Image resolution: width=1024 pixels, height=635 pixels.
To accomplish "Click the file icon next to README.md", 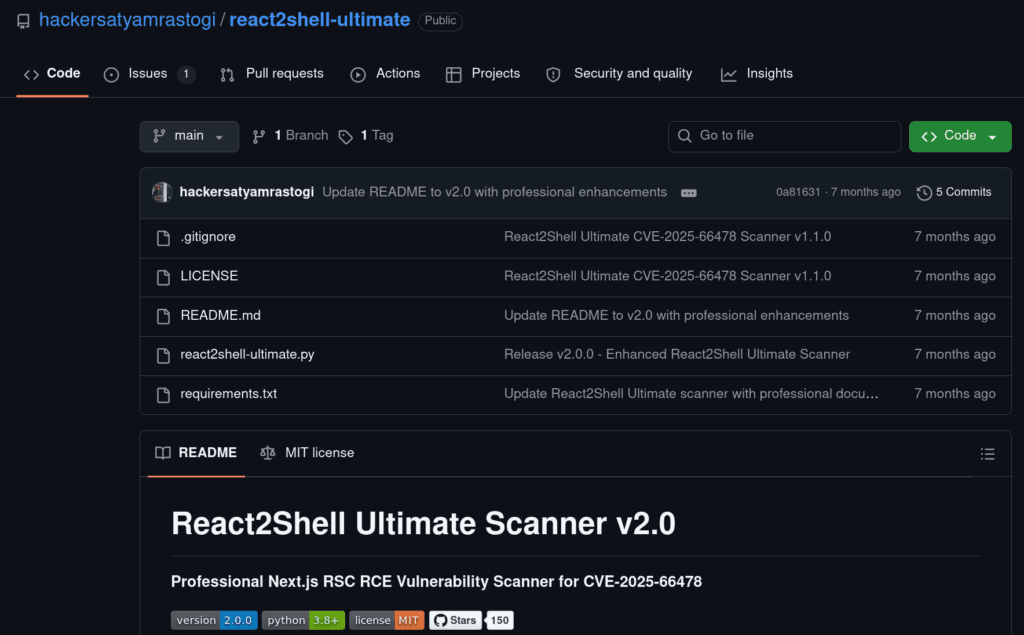I will tap(163, 316).
